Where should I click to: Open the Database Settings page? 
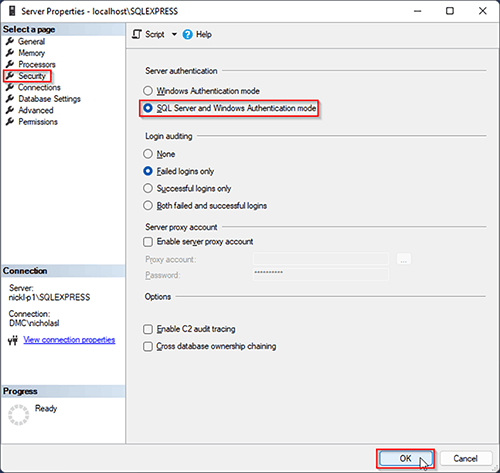(49, 99)
